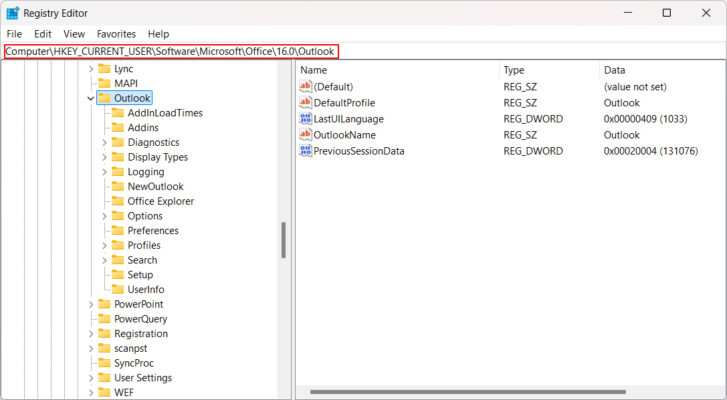Click the NewOutlook folder icon
Image resolution: width=727 pixels, height=400 pixels.
click(x=117, y=187)
